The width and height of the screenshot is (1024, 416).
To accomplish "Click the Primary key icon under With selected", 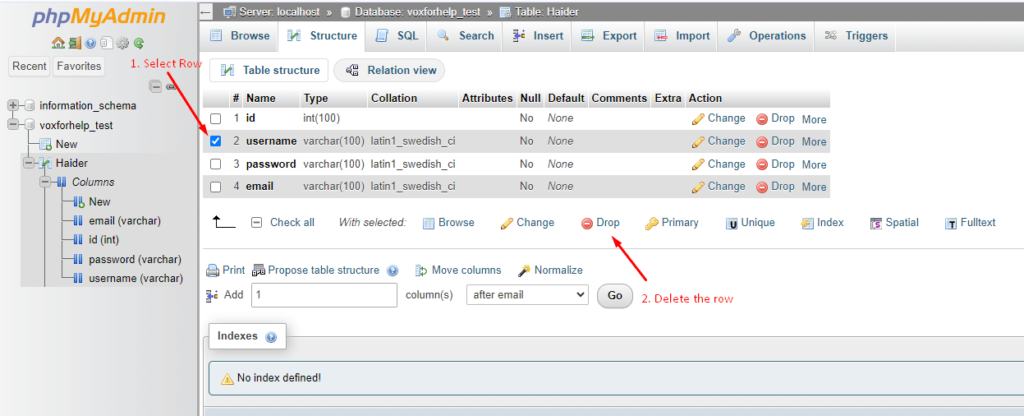I will (x=651, y=223).
